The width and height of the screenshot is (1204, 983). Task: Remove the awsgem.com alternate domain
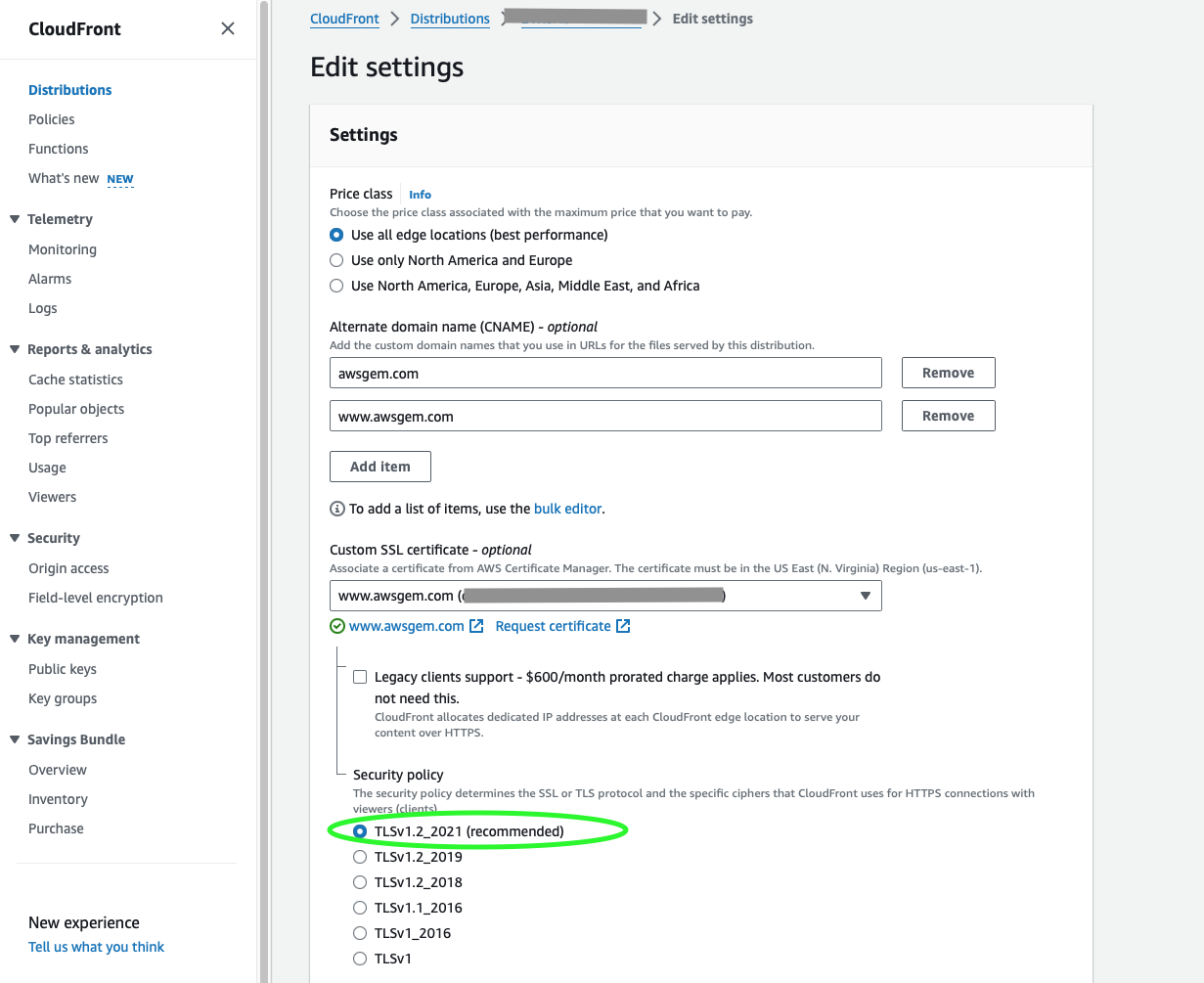(x=948, y=373)
